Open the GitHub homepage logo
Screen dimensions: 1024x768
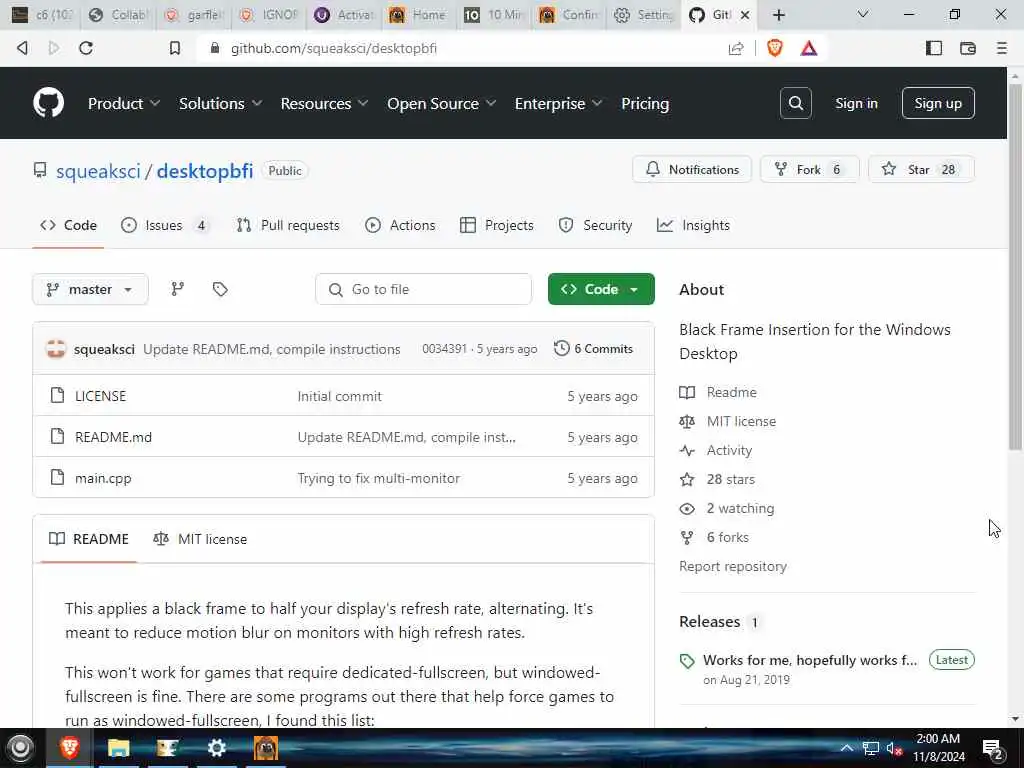pos(48,103)
